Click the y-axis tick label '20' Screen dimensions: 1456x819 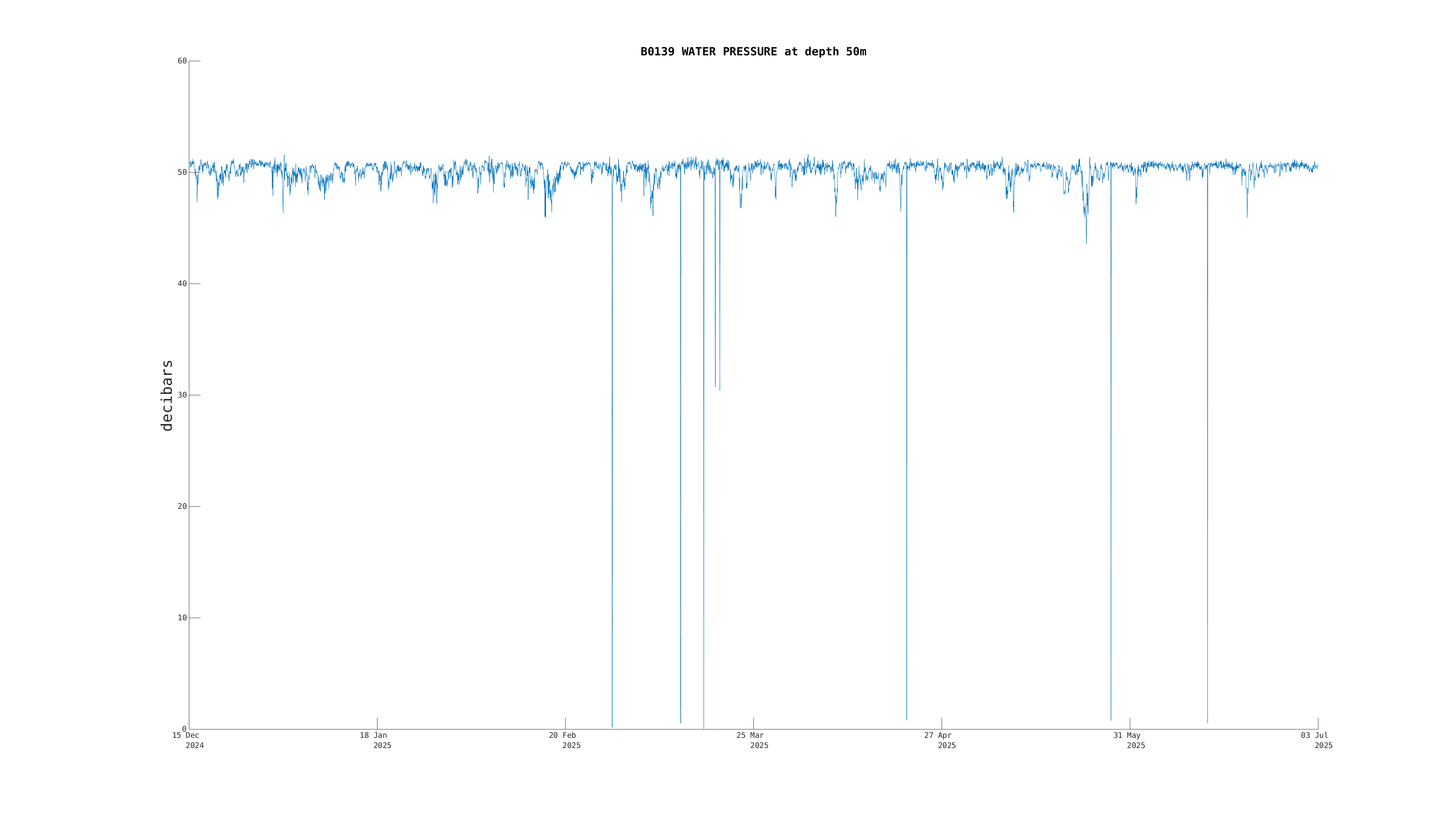coord(182,506)
